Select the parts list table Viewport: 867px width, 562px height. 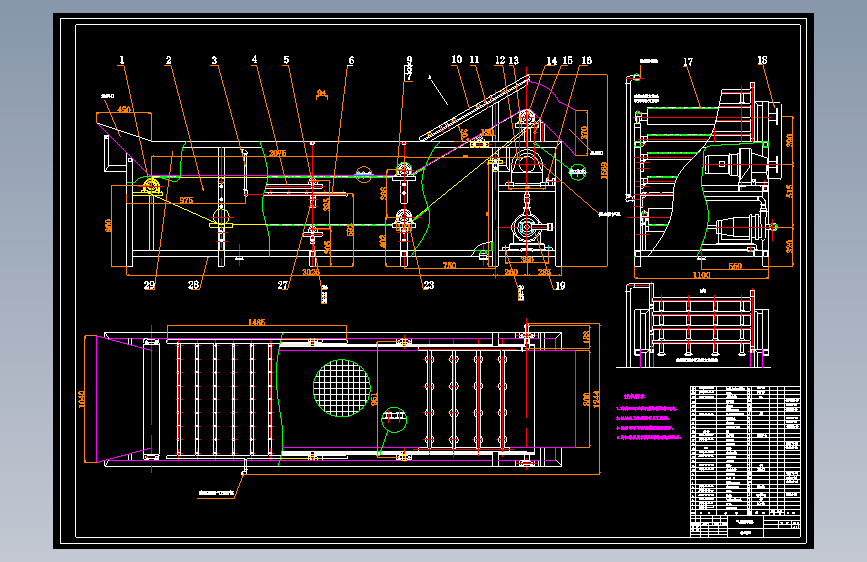pos(745,451)
